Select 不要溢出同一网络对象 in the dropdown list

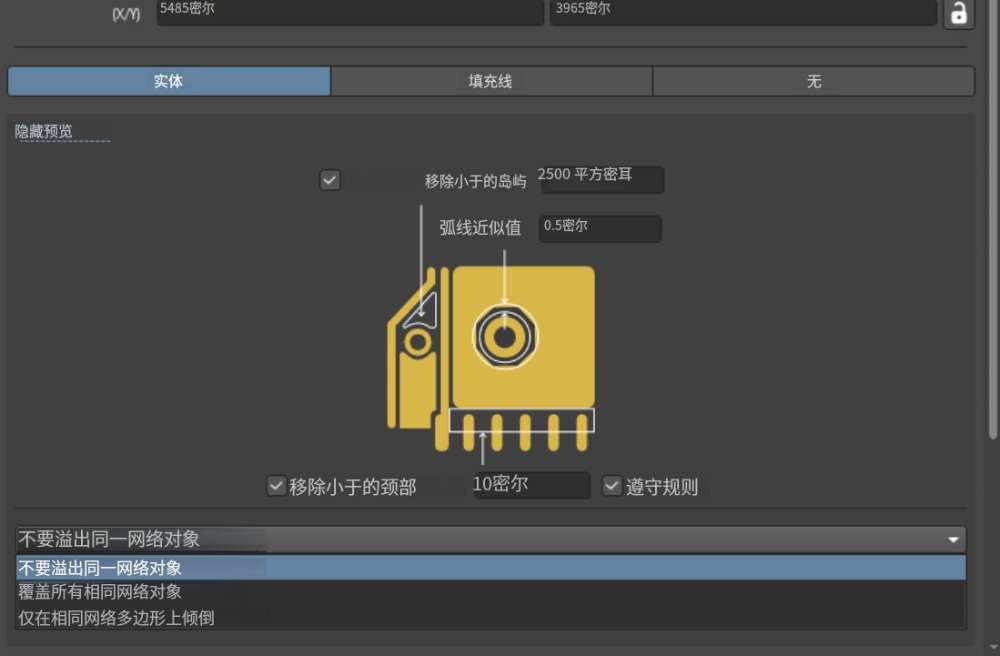[x=490, y=567]
